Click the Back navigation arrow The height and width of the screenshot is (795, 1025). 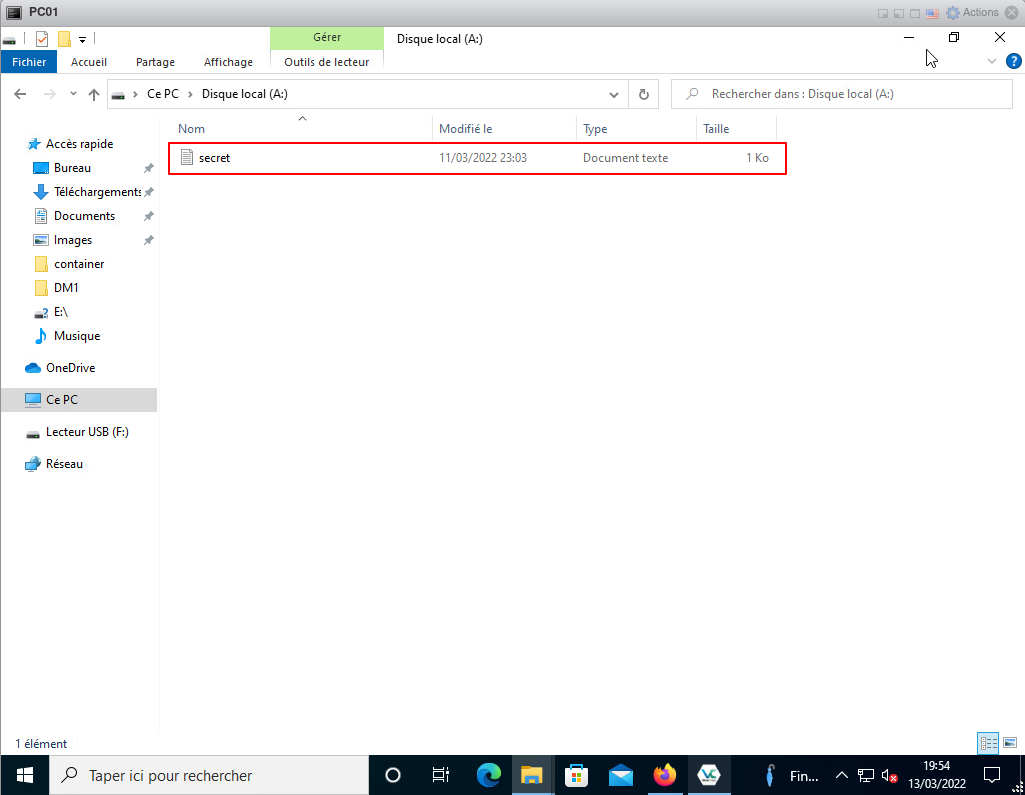[20, 94]
